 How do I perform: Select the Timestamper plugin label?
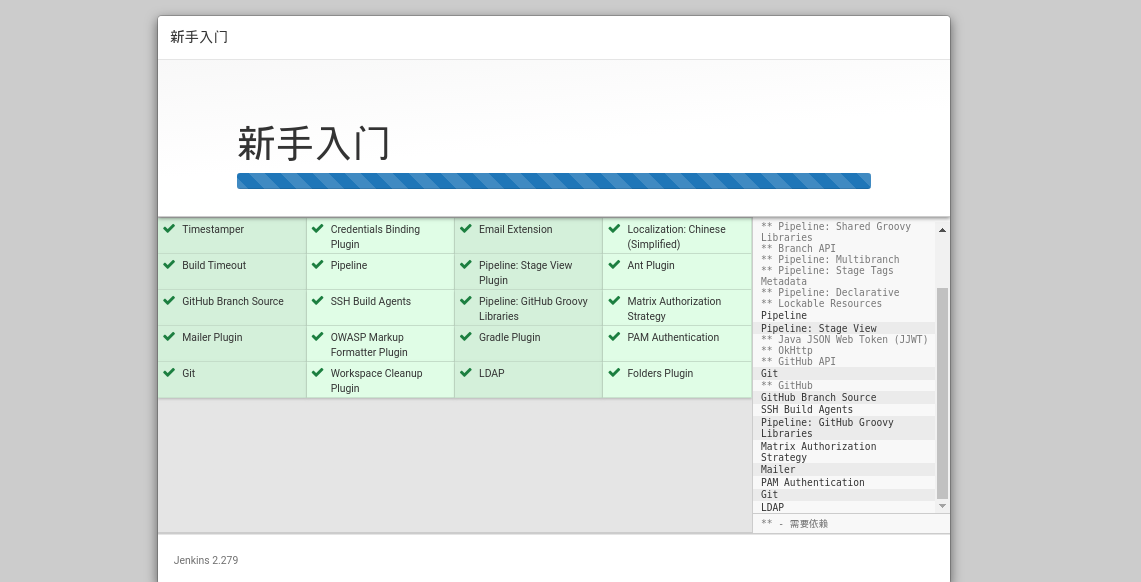tap(212, 229)
